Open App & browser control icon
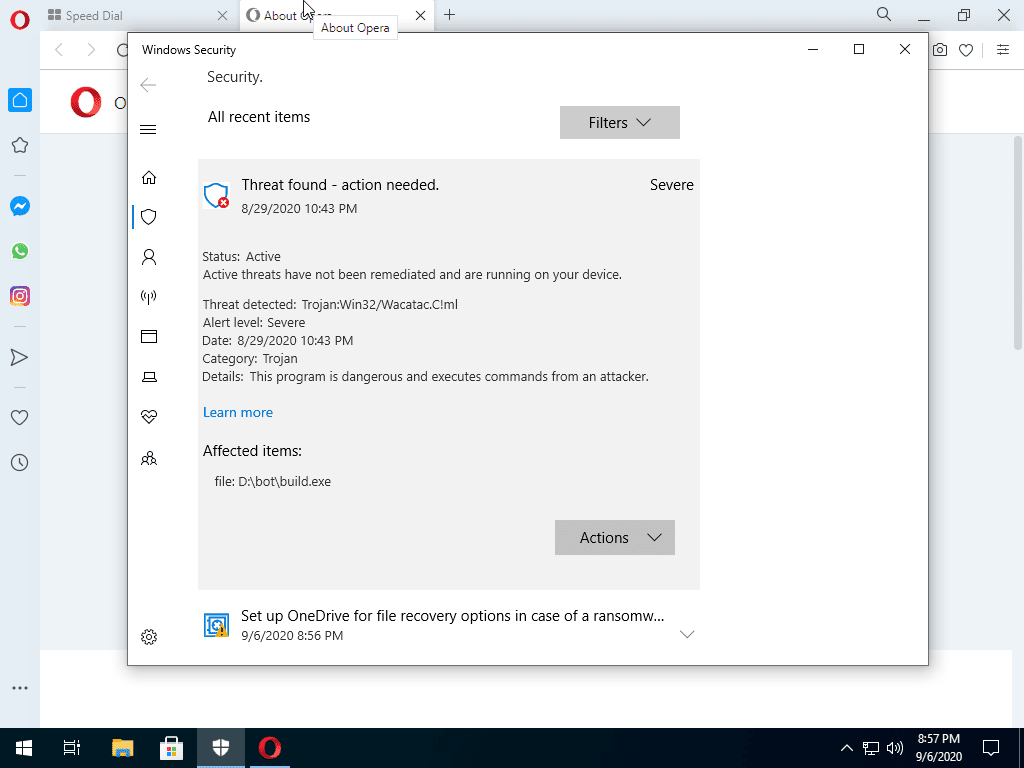Image resolution: width=1024 pixels, height=768 pixels. click(149, 337)
